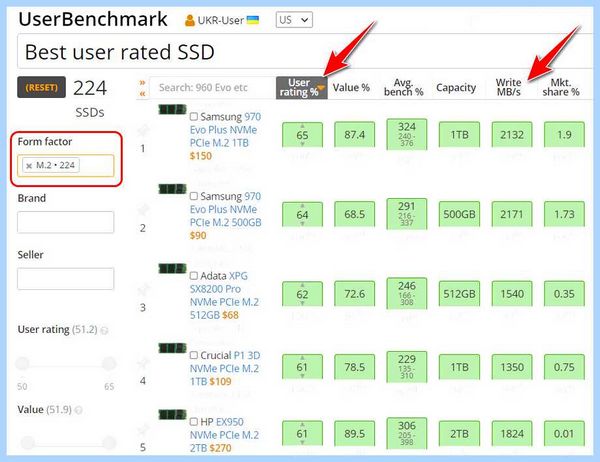Click the value cell showing 89.5
600x462 pixels.
[354, 433]
